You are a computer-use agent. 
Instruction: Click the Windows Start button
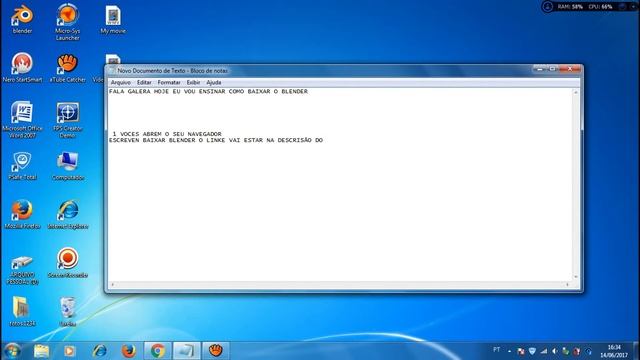point(12,351)
